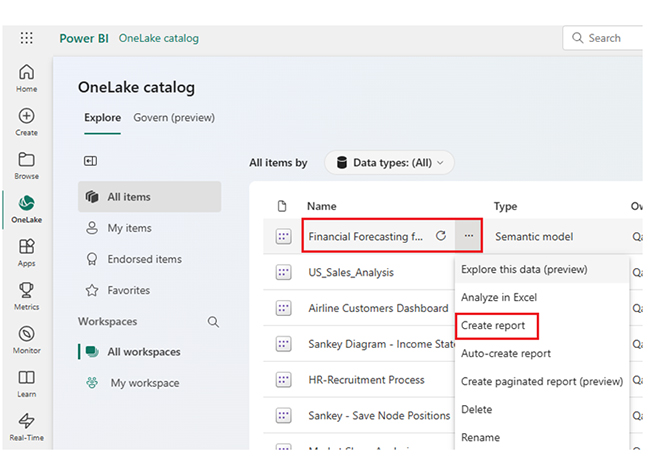Click into the Search box
Screen dimensions: 650x471
pos(603,38)
